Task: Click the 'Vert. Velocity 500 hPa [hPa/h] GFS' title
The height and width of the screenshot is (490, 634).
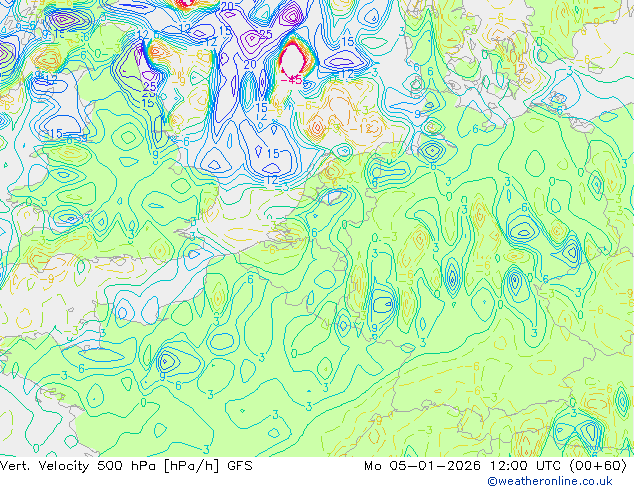Action: (x=126, y=466)
